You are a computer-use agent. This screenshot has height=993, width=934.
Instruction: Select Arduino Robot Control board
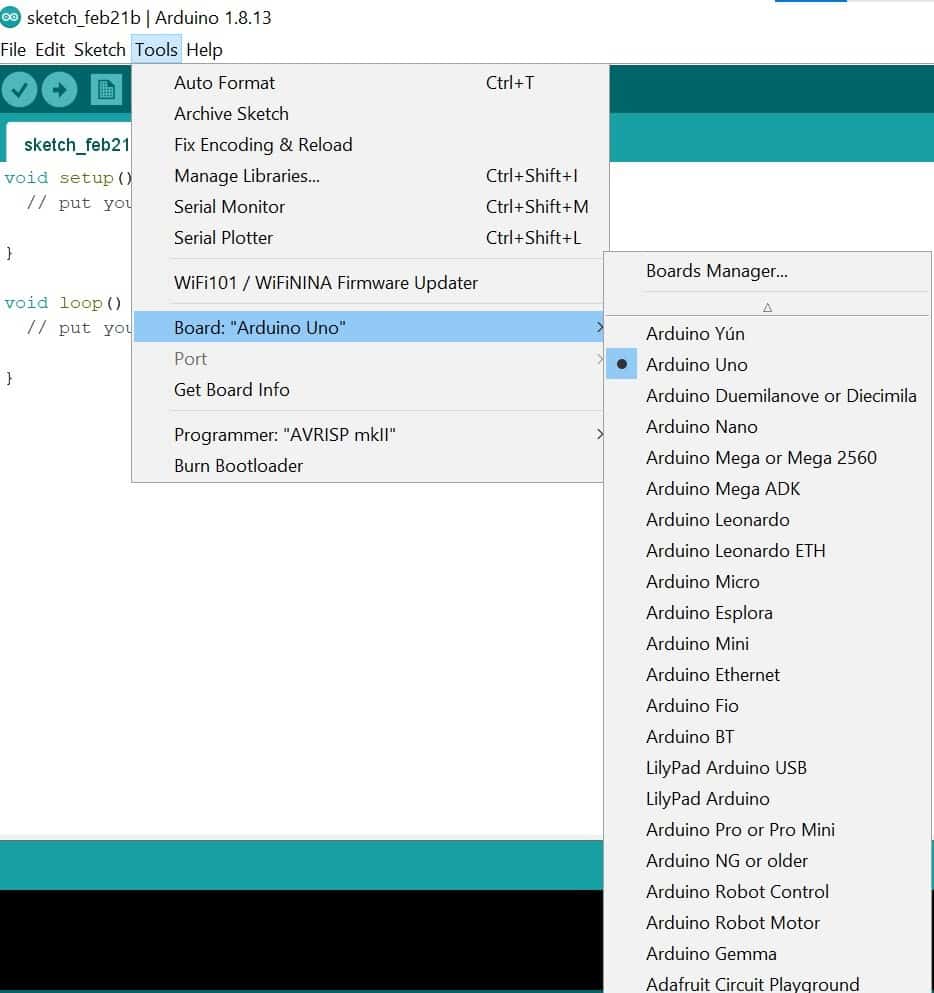[x=767, y=892]
